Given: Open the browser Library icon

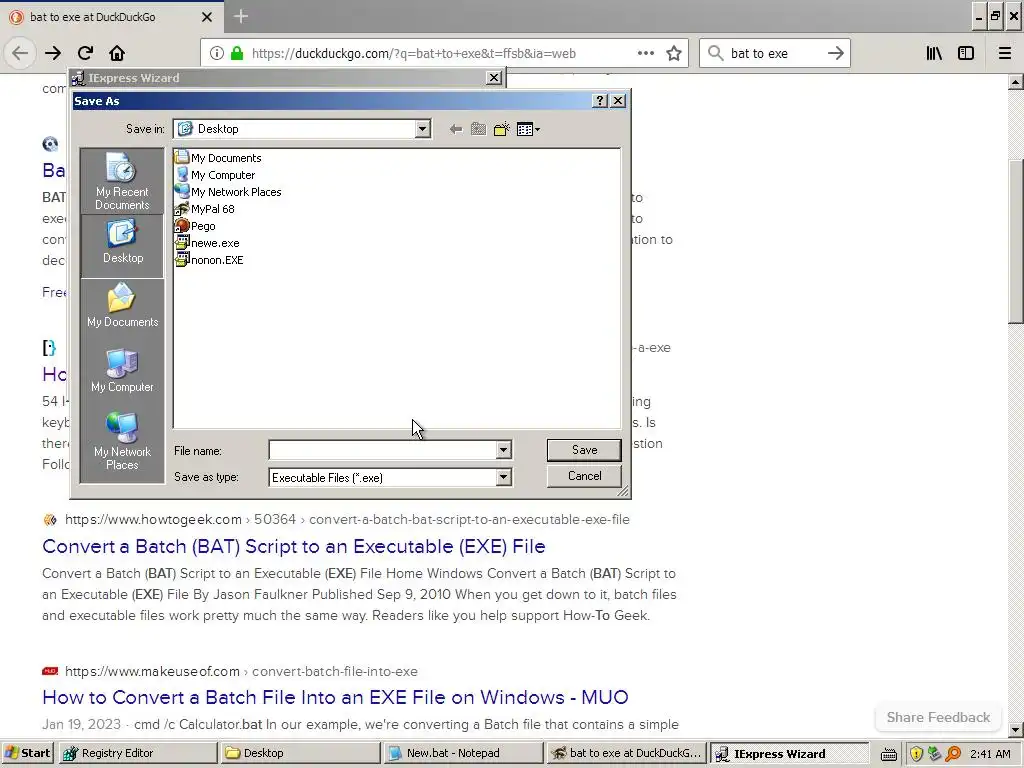Looking at the screenshot, I should 934,54.
